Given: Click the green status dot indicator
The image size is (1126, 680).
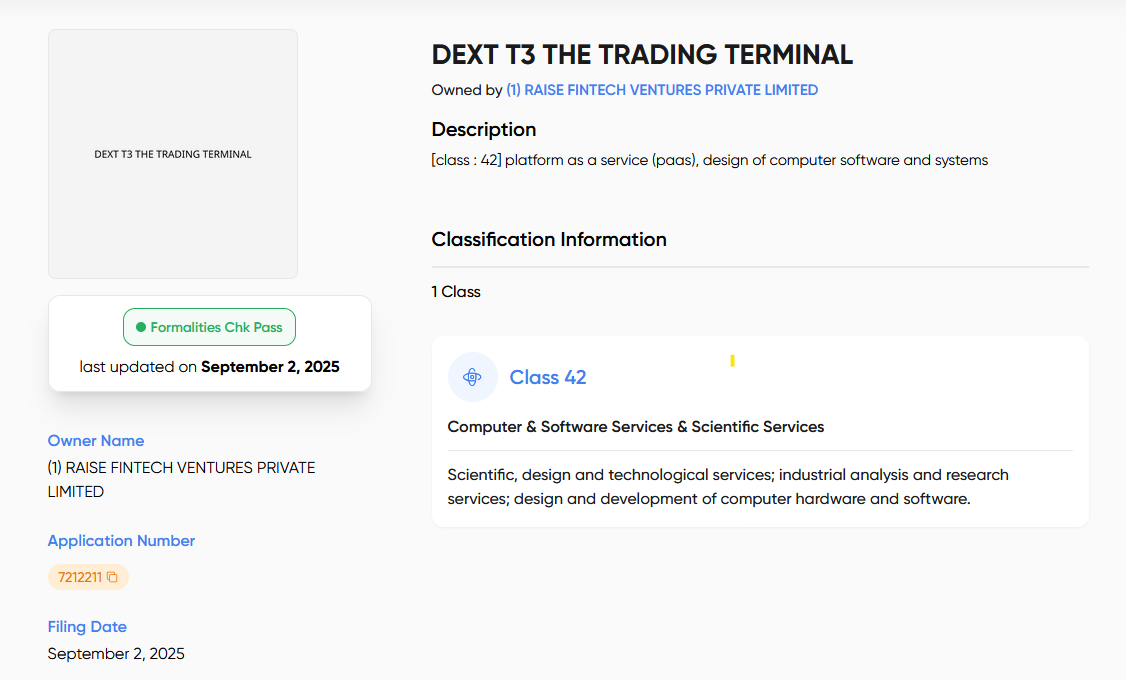Looking at the screenshot, I should 141,327.
